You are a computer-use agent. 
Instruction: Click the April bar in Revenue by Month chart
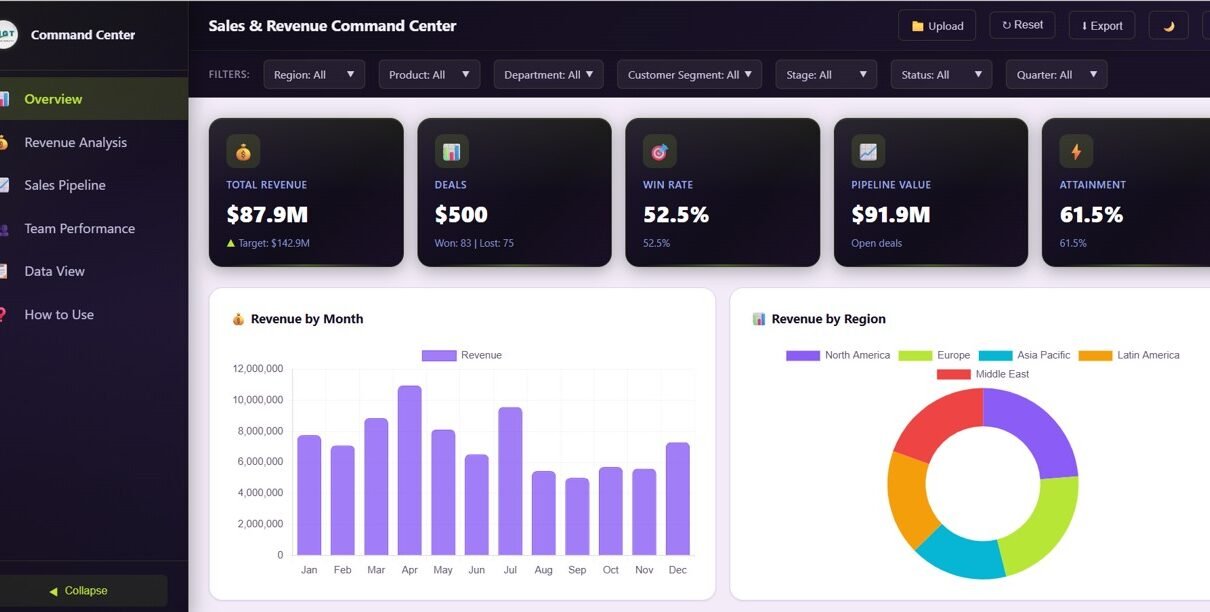pos(409,470)
